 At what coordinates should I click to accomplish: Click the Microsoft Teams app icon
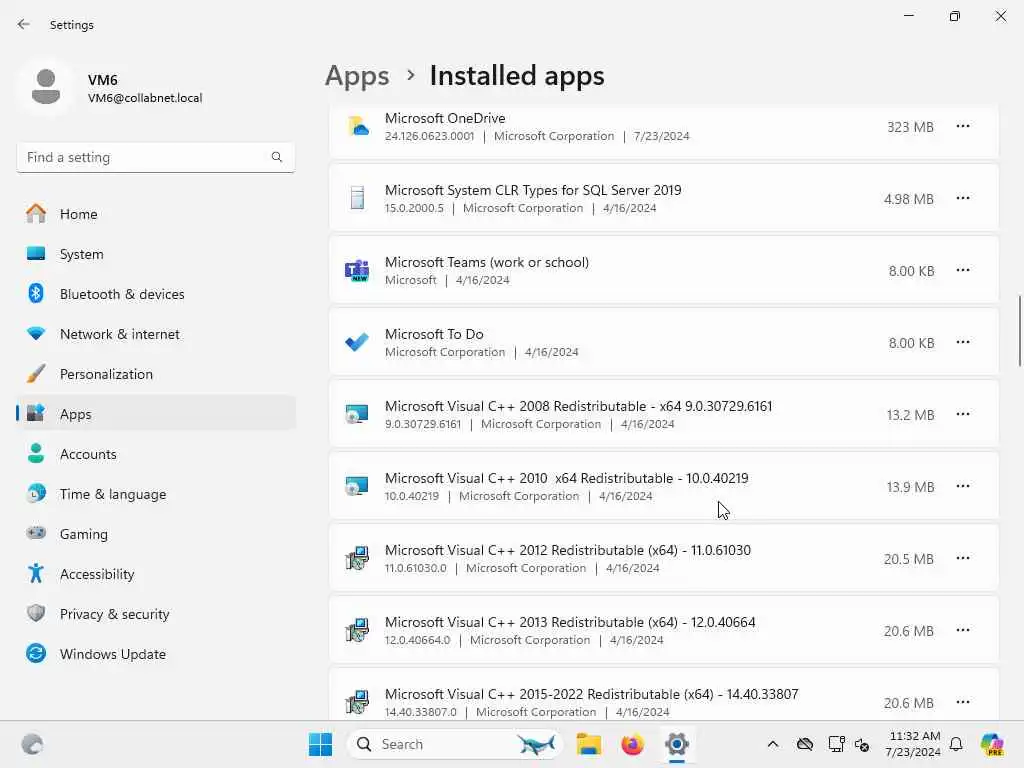[357, 270]
